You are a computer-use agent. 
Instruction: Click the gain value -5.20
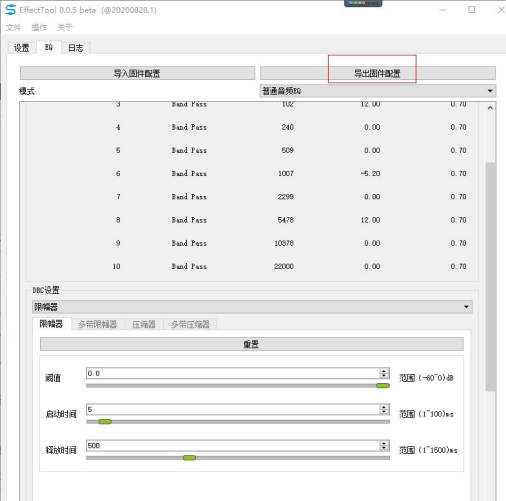tap(370, 173)
